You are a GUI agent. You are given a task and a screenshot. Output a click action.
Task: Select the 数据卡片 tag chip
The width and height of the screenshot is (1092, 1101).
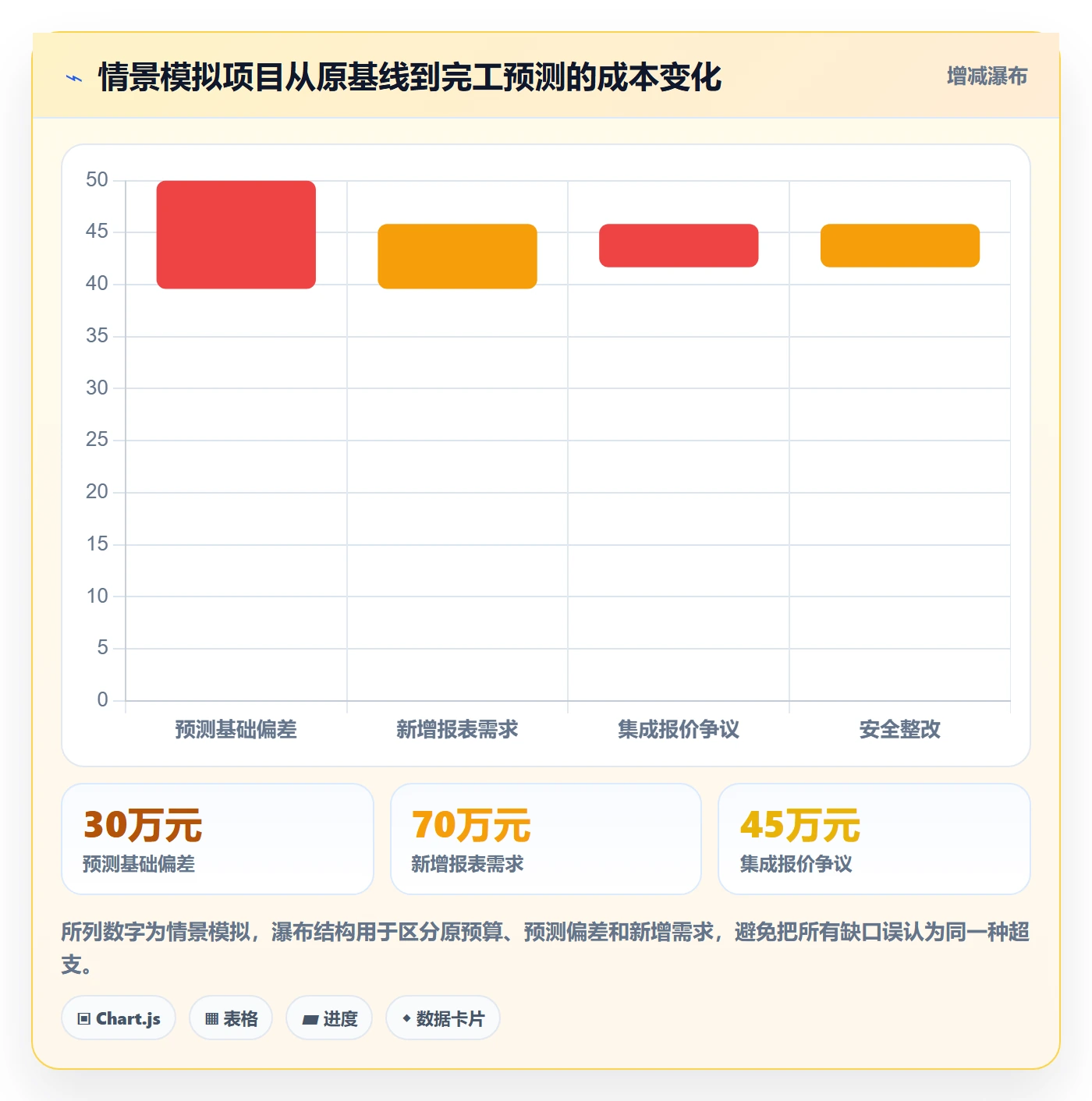pyautogui.click(x=443, y=1018)
